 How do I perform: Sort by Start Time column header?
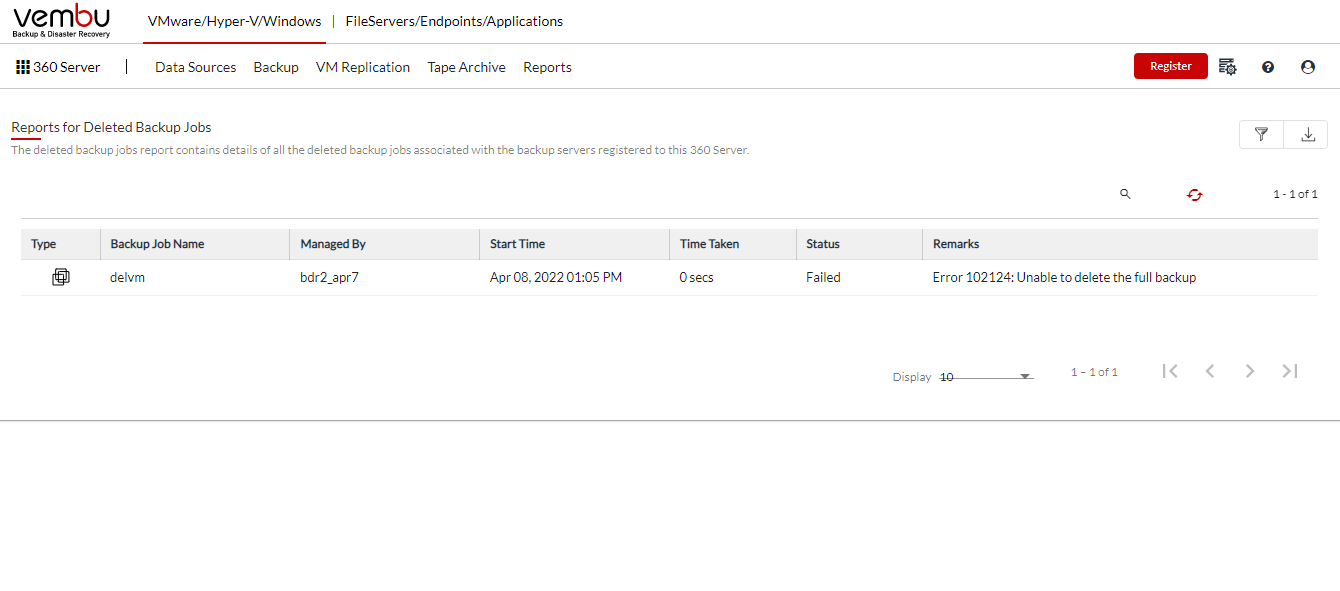tap(517, 244)
